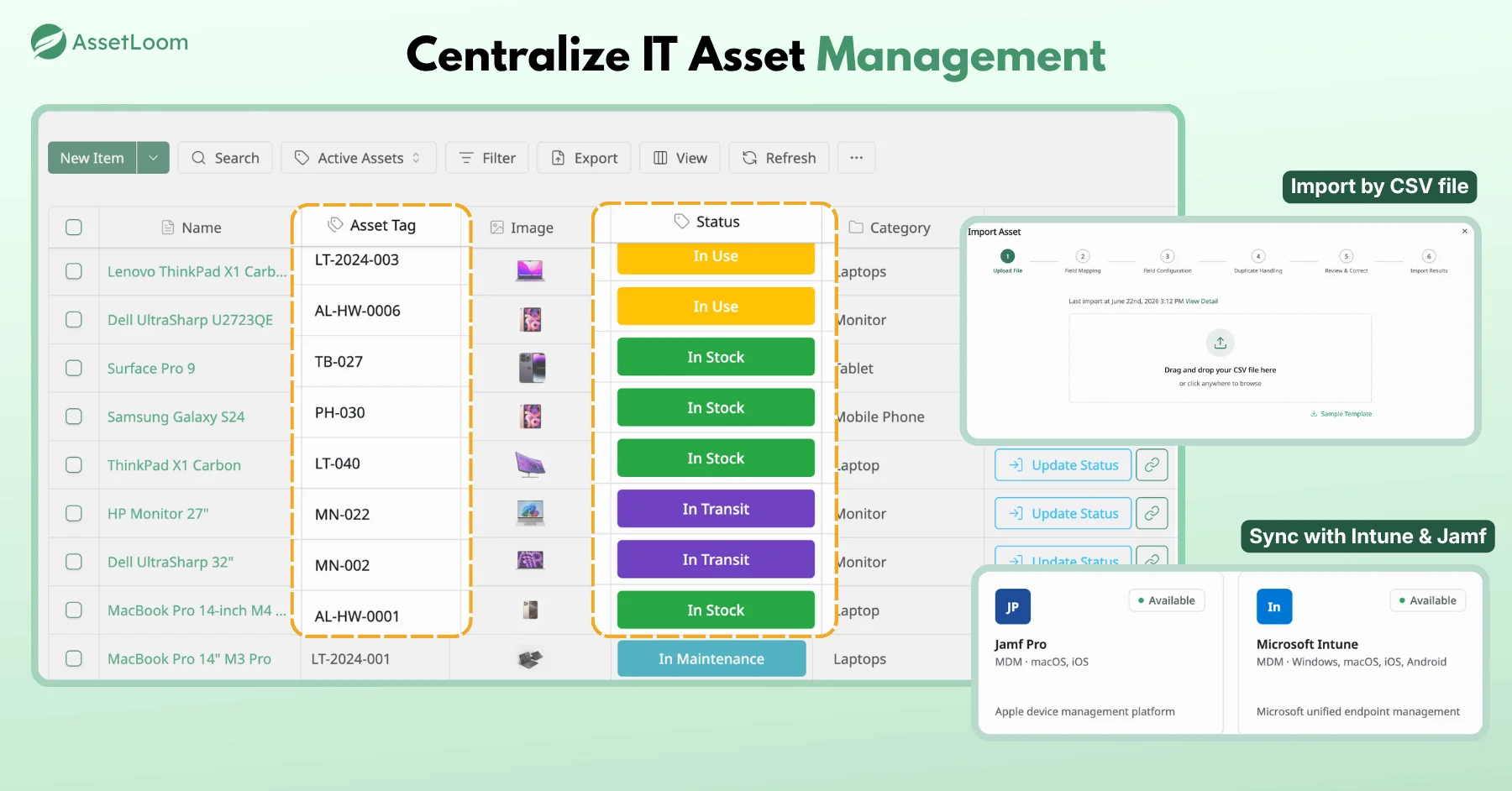Viewport: 1512px width, 791px height.
Task: Click Update Status for HP Monitor 27" row
Action: 1063,513
